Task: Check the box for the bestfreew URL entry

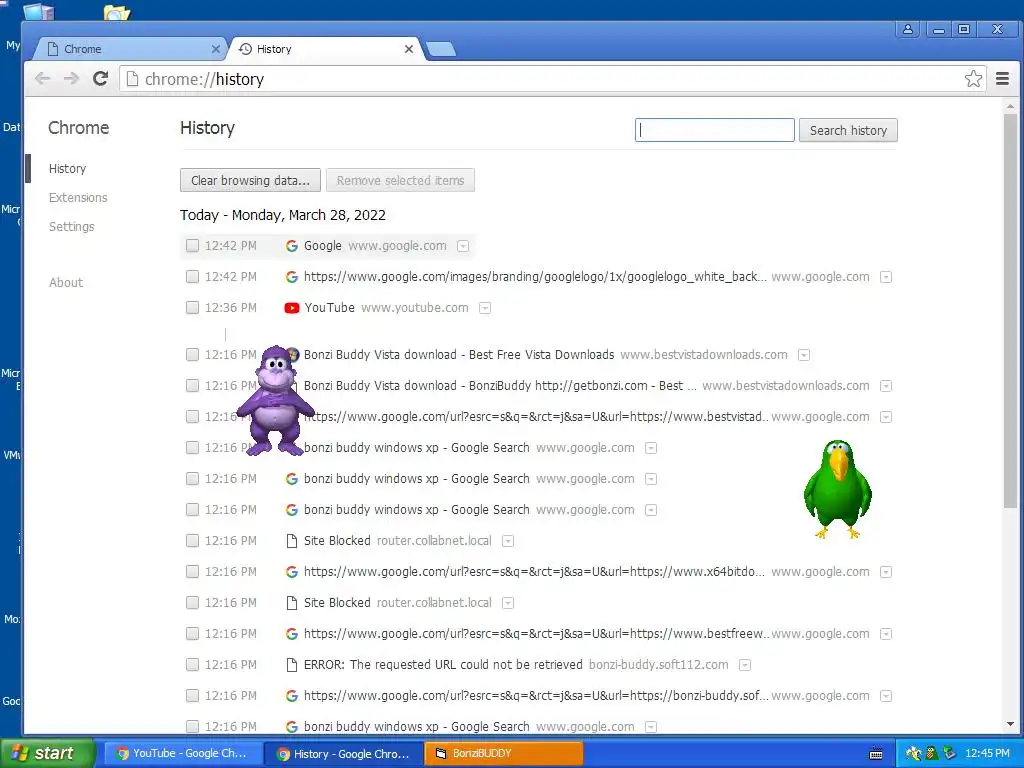Action: coord(192,633)
